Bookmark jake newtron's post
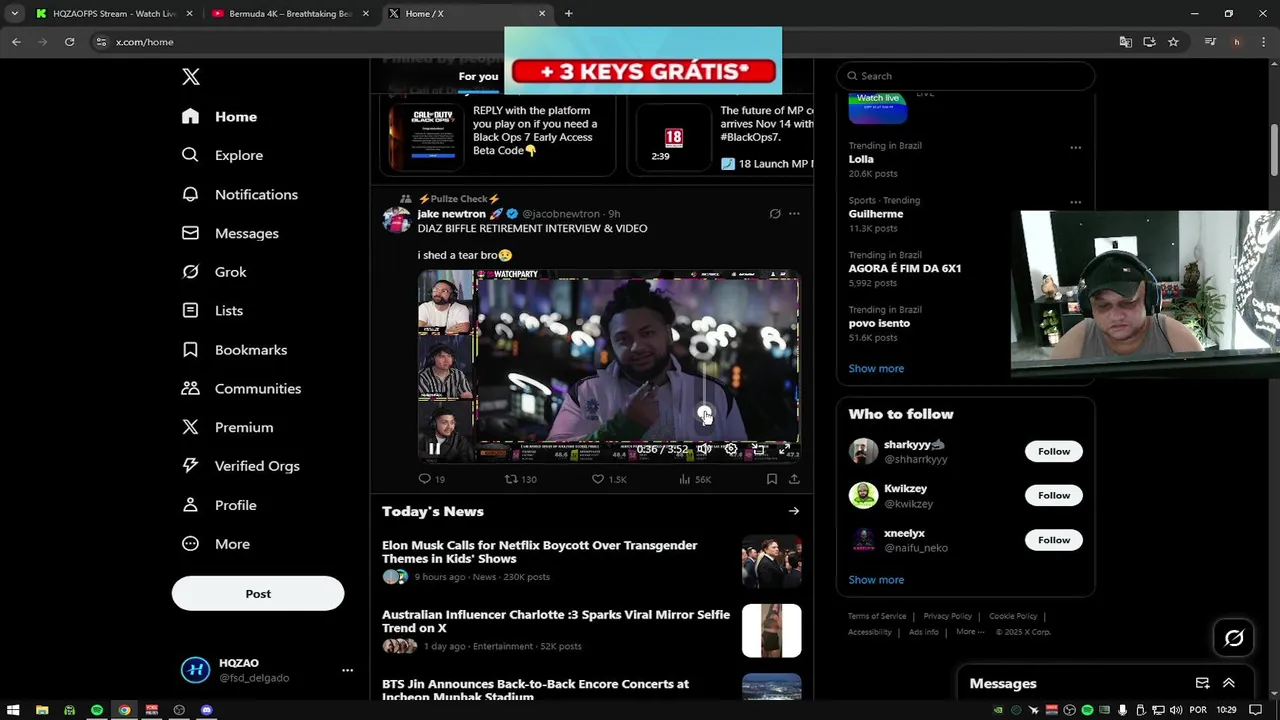This screenshot has height=720, width=1280. [771, 479]
